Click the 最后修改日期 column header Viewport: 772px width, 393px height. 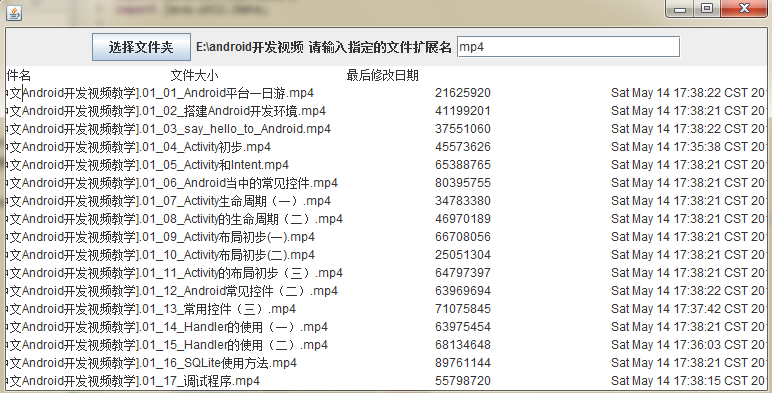tap(383, 75)
